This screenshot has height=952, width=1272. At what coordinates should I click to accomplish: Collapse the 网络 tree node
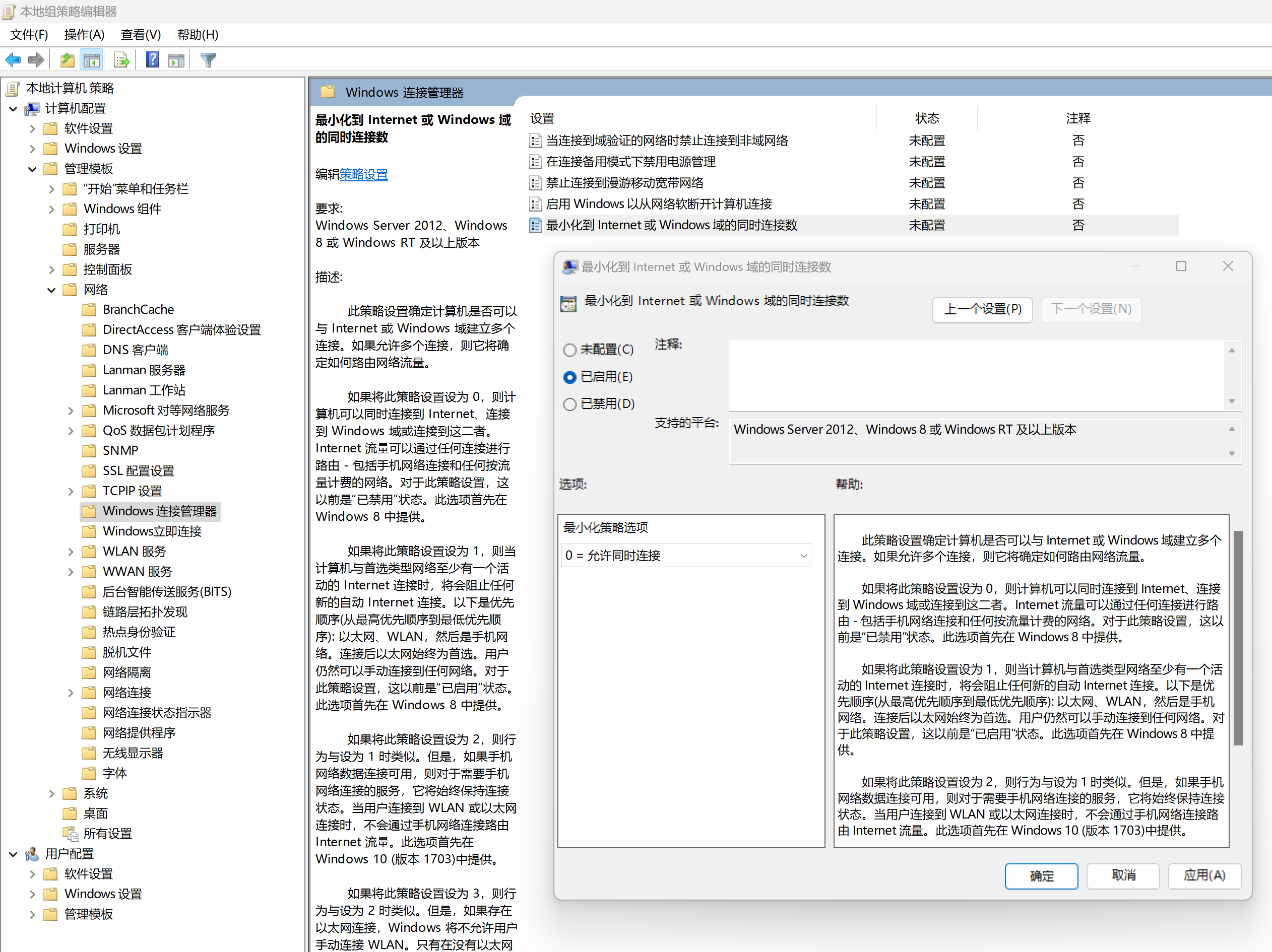[51, 290]
